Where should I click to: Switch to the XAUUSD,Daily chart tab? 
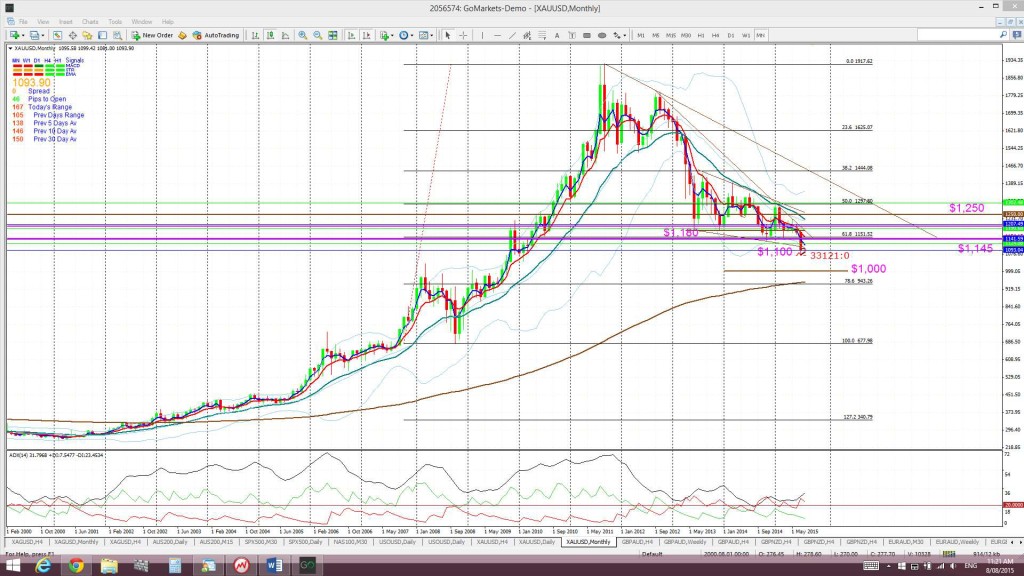tap(537, 542)
